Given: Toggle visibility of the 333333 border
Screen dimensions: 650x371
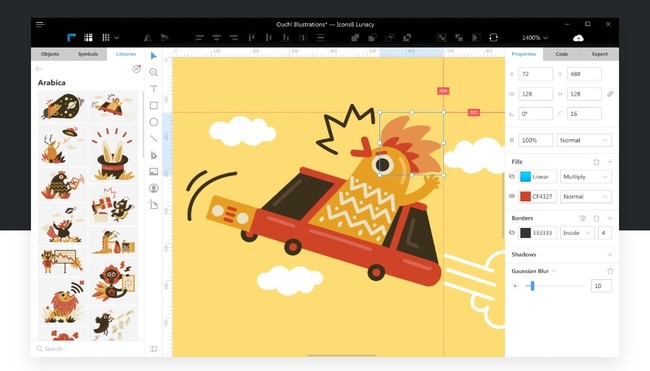Looking at the screenshot, I should [x=512, y=233].
